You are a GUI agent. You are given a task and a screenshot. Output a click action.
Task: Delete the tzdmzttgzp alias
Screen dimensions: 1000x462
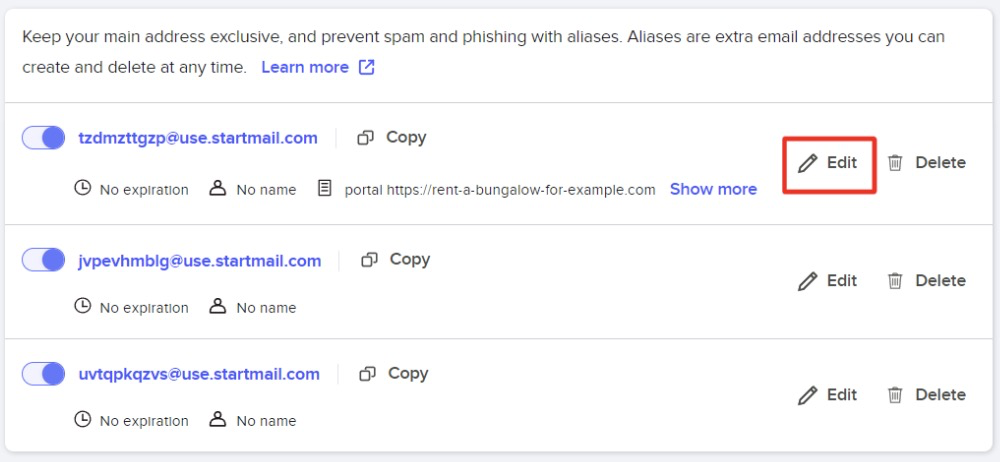point(927,163)
